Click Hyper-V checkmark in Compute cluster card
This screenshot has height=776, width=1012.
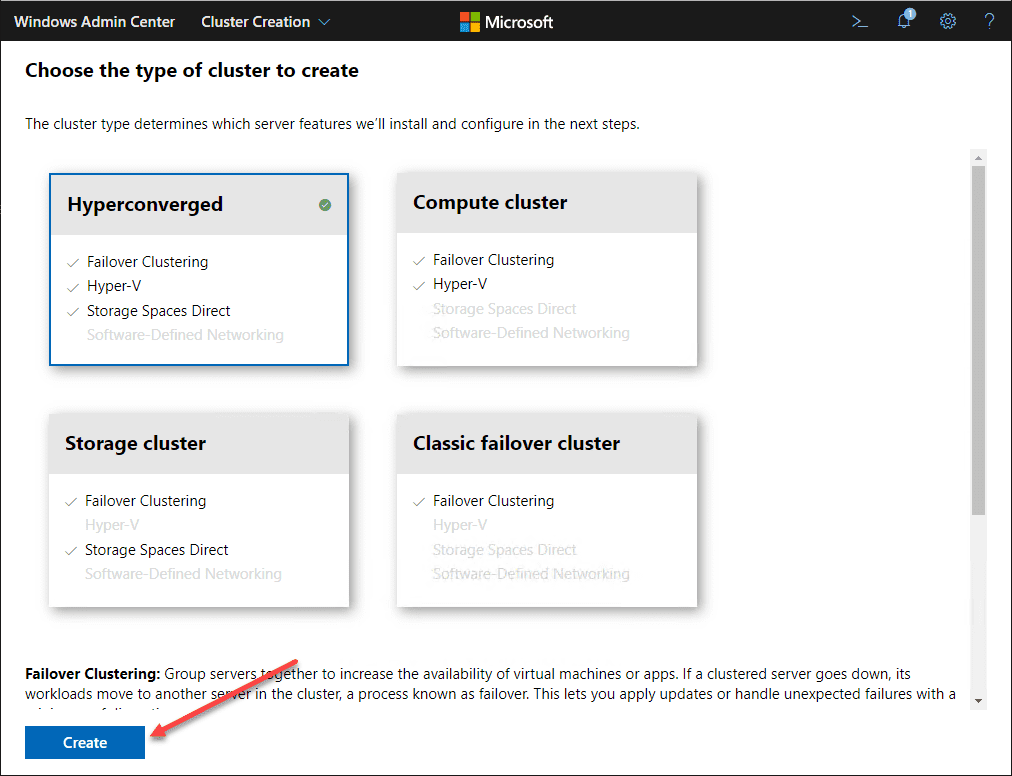(x=419, y=285)
